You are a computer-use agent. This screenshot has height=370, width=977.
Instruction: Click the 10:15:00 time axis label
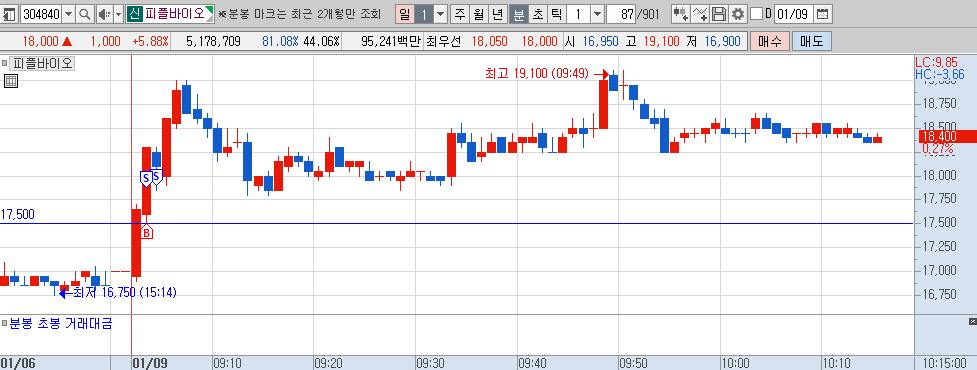point(945,363)
